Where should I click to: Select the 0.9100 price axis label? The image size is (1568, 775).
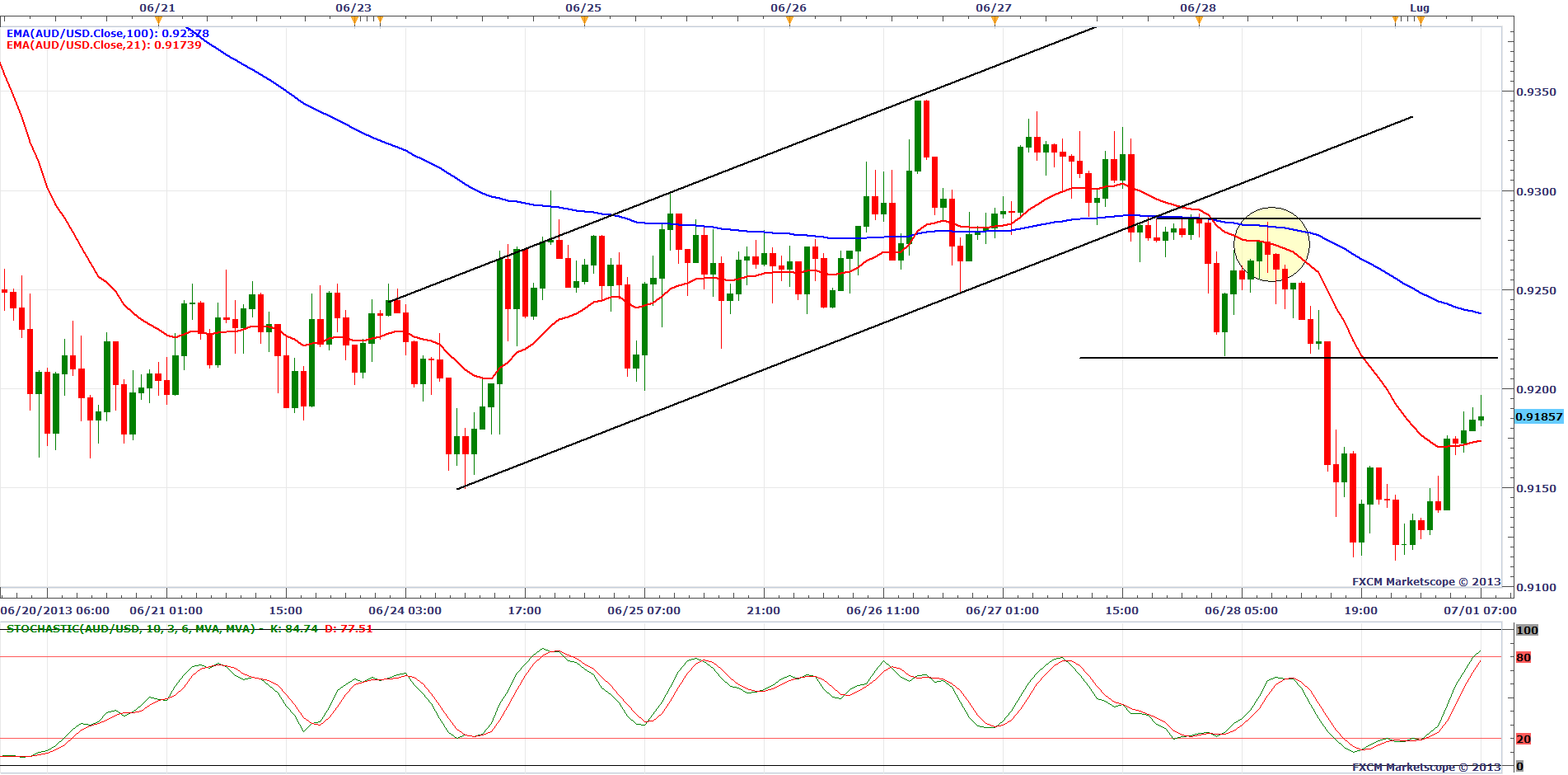click(1536, 588)
